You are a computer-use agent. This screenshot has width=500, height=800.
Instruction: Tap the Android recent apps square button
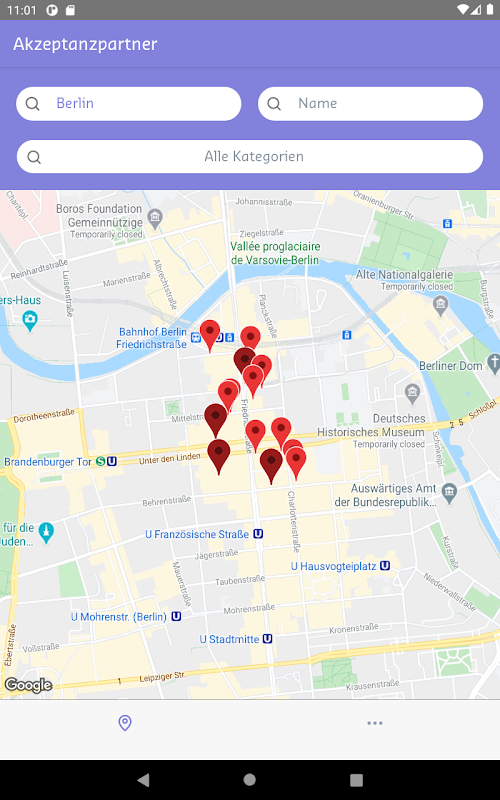[356, 780]
